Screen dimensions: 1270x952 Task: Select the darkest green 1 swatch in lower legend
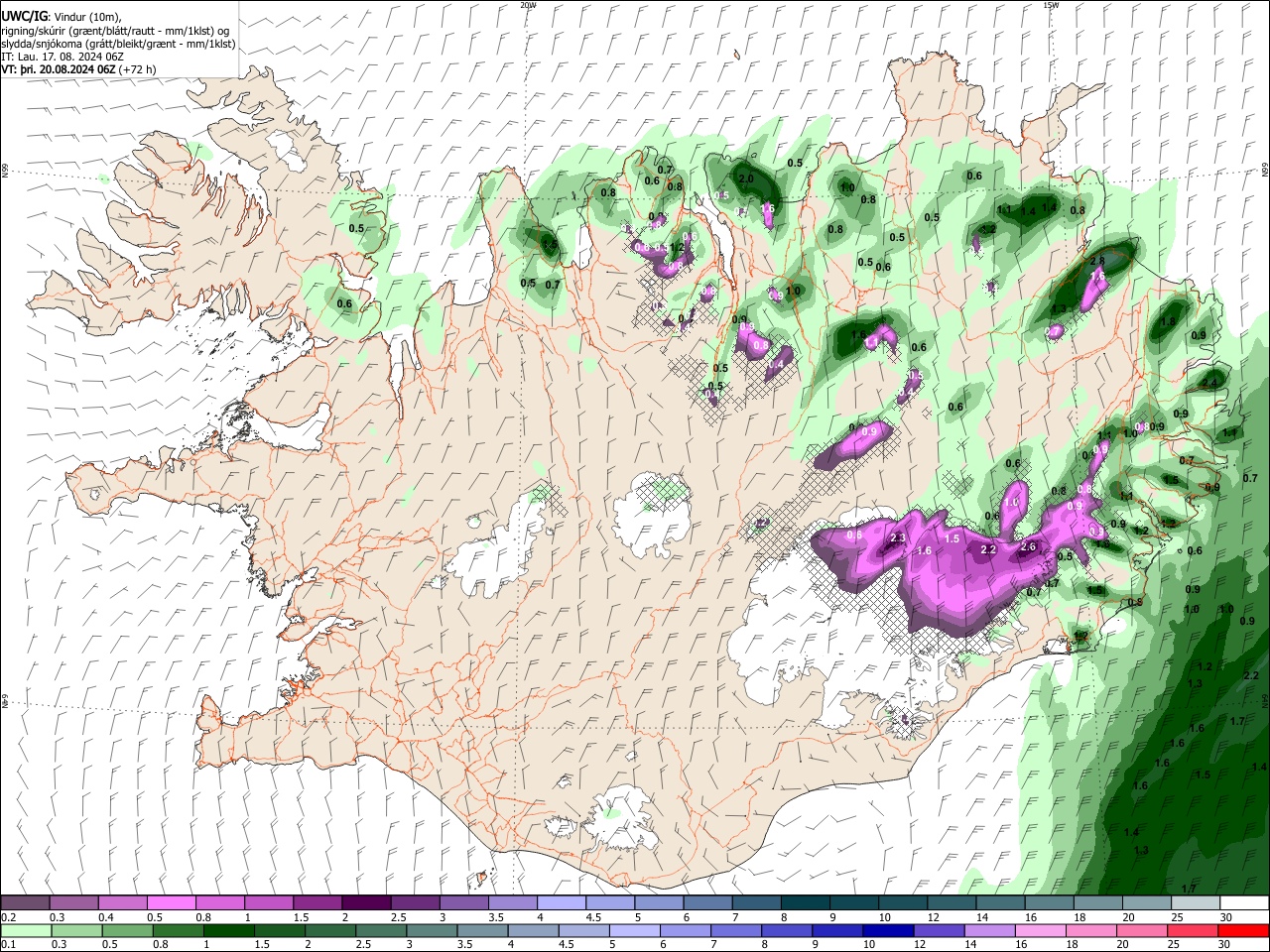point(228,930)
